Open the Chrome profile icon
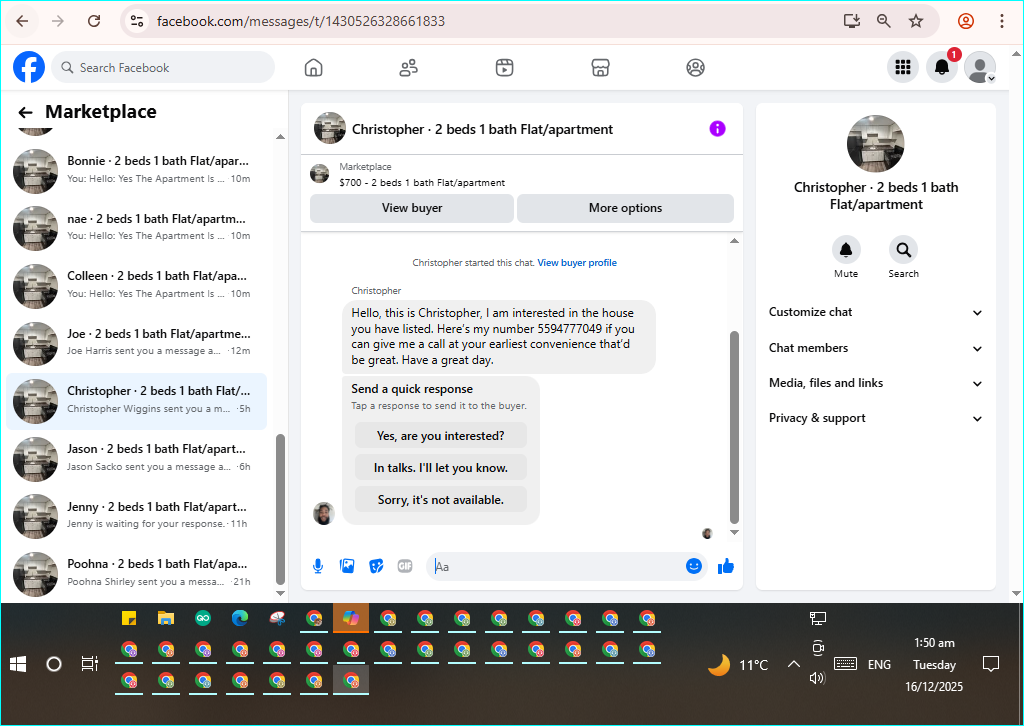The width and height of the screenshot is (1024, 726). 965,21
